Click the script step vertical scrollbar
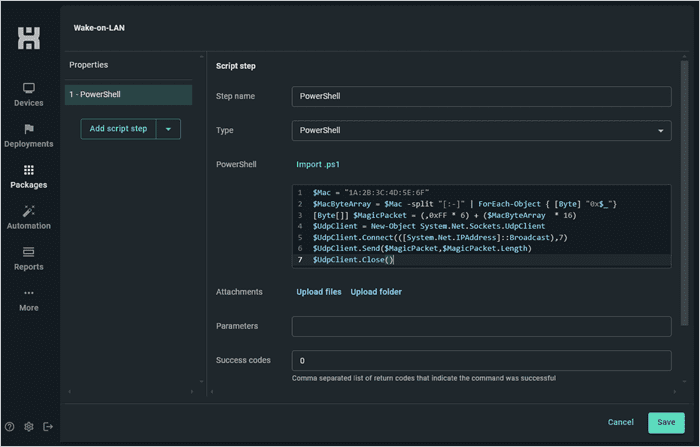The image size is (700, 447). pyautogui.click(x=684, y=193)
